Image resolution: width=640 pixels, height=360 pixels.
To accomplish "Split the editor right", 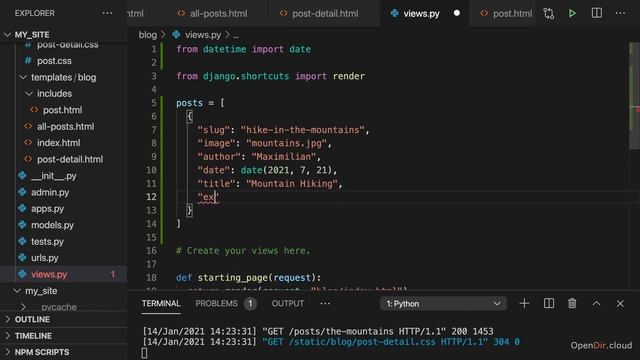I will 597,13.
